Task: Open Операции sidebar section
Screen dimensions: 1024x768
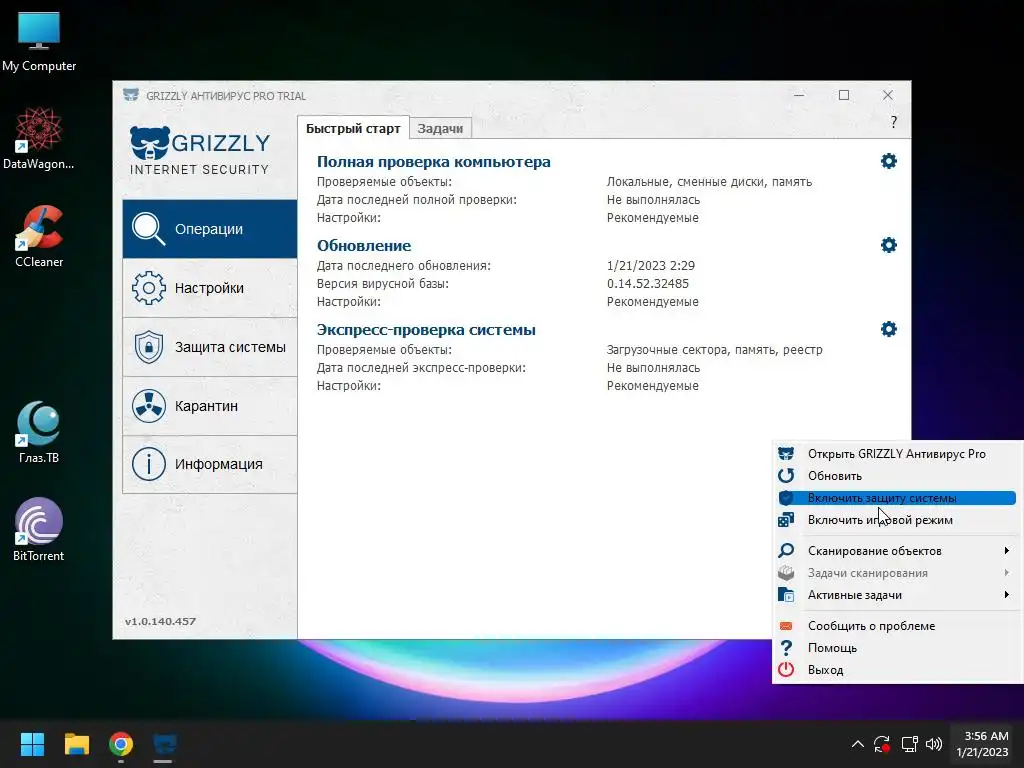Action: [x=210, y=229]
